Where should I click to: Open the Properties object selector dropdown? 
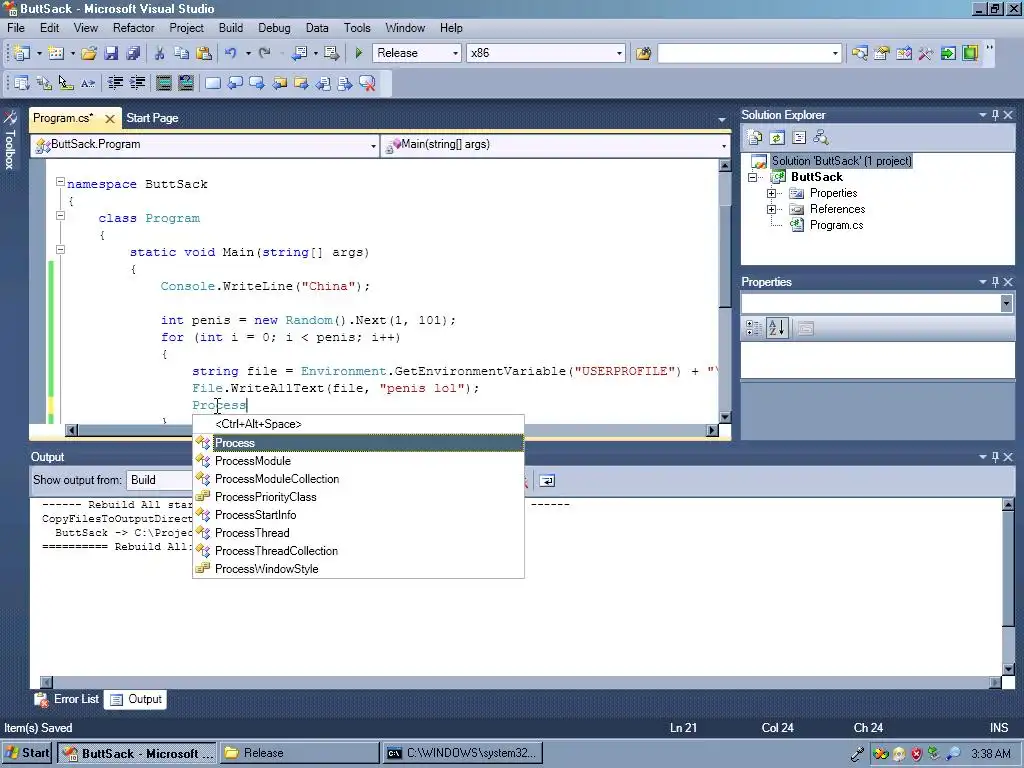coord(1006,303)
